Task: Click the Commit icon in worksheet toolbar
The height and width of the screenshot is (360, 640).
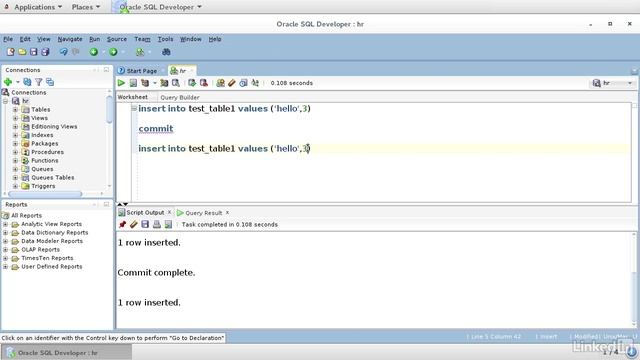Action: coord(192,83)
